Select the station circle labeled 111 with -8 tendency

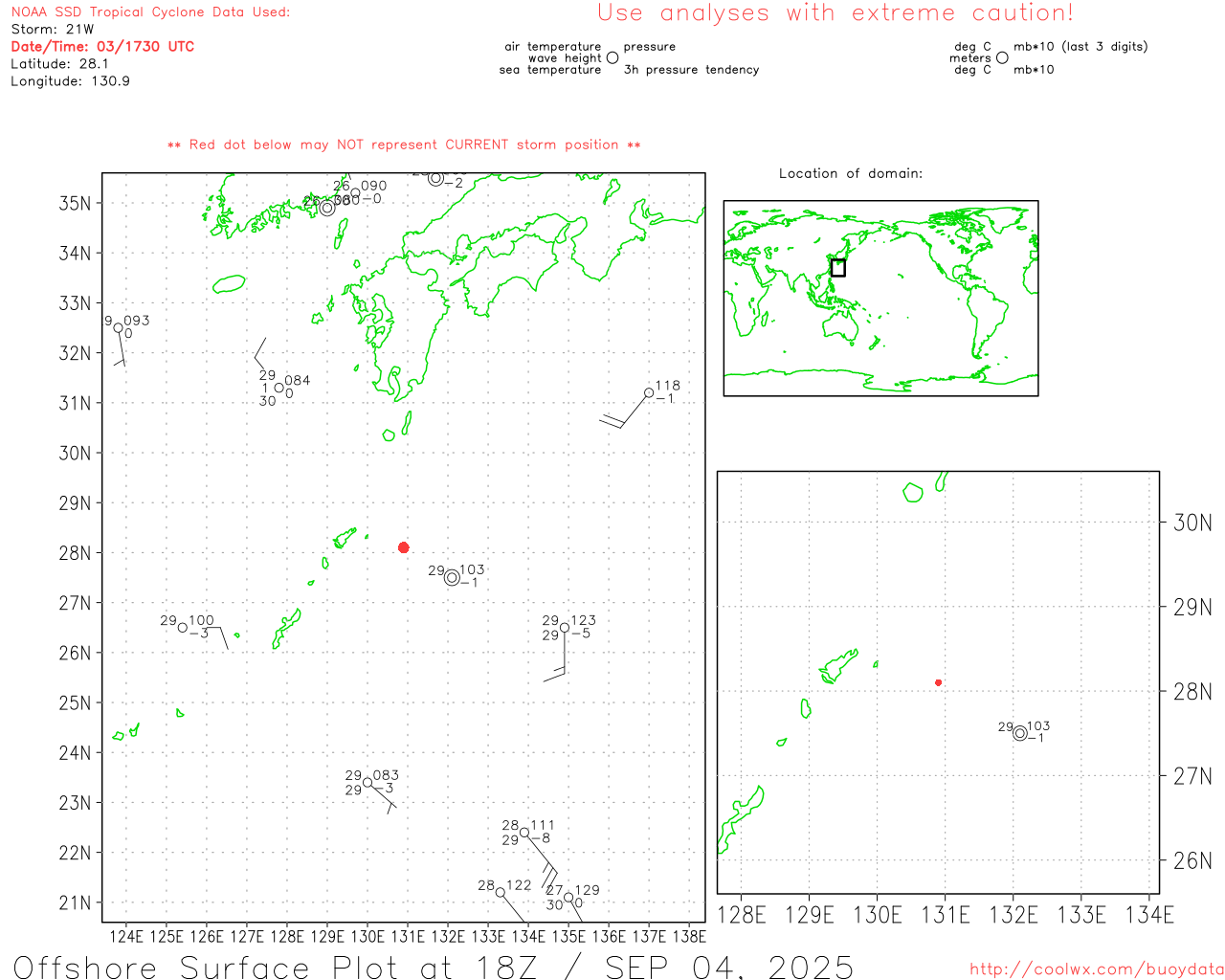point(524,833)
